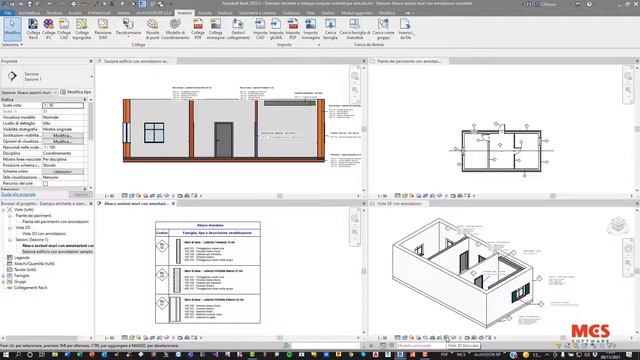Image resolution: width=640 pixels, height=360 pixels.
Task: Click the Livello di dettaglio Alto value
Action: [63, 123]
